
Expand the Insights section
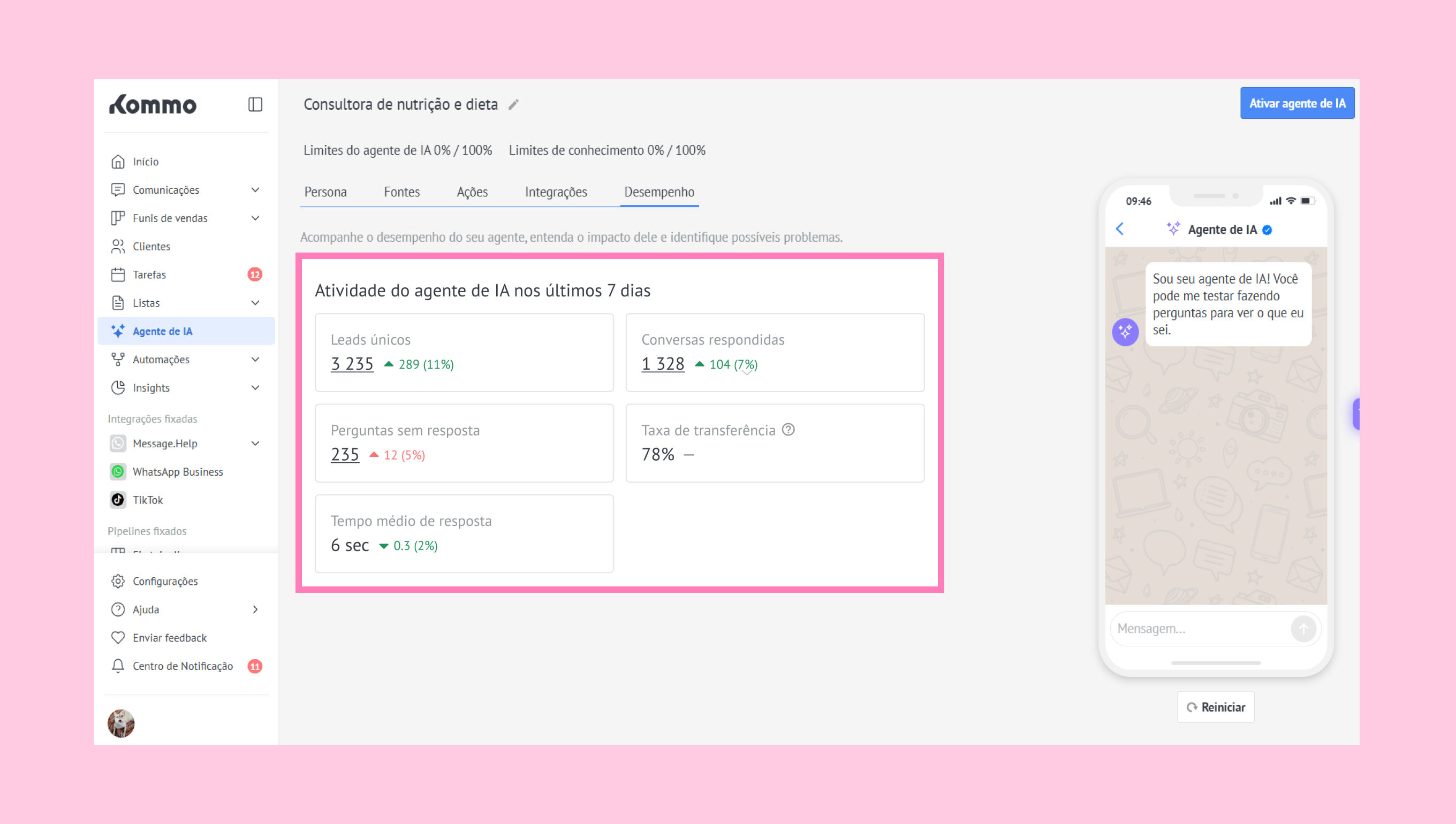(x=255, y=388)
